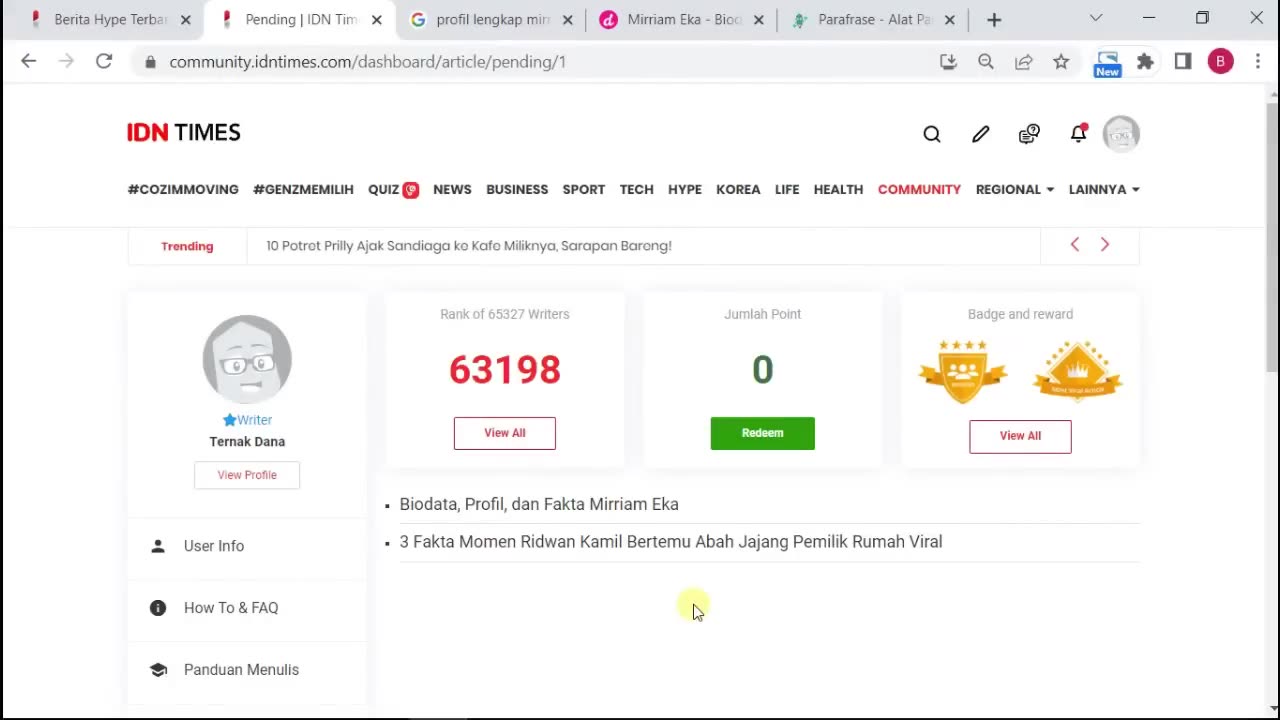Go back with browser back arrow
Screen dimensions: 1280x720
28,61
